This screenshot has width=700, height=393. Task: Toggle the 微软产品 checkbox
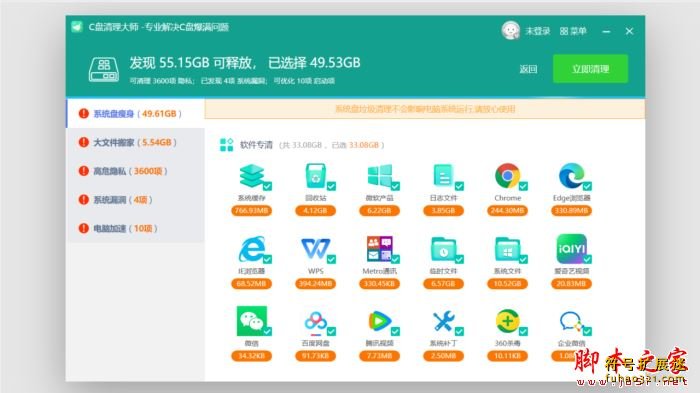(x=395, y=186)
